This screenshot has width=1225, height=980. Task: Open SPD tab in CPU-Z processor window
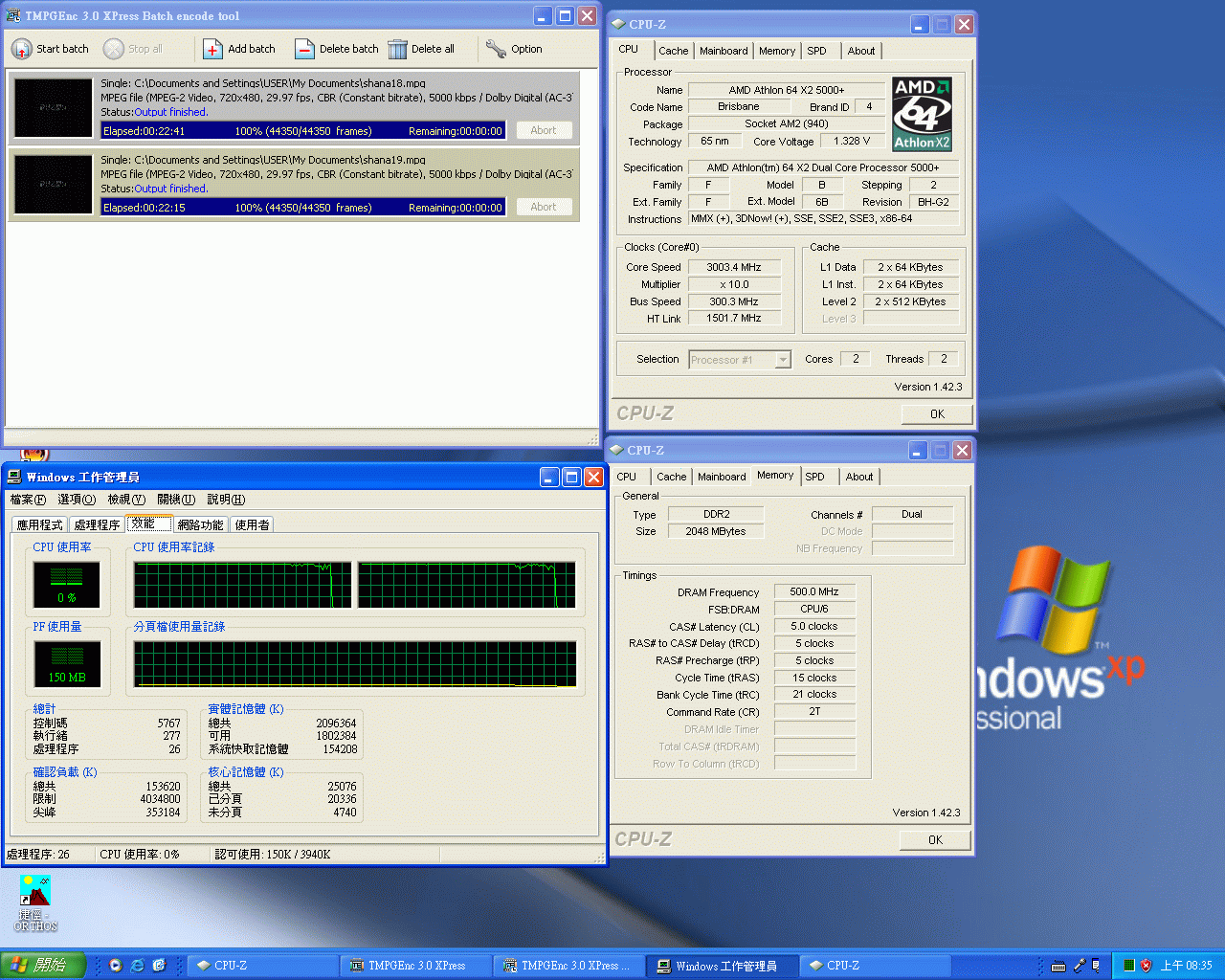[816, 51]
